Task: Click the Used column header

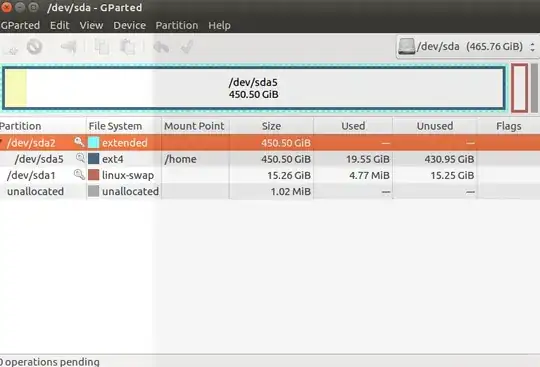Action: pos(353,126)
